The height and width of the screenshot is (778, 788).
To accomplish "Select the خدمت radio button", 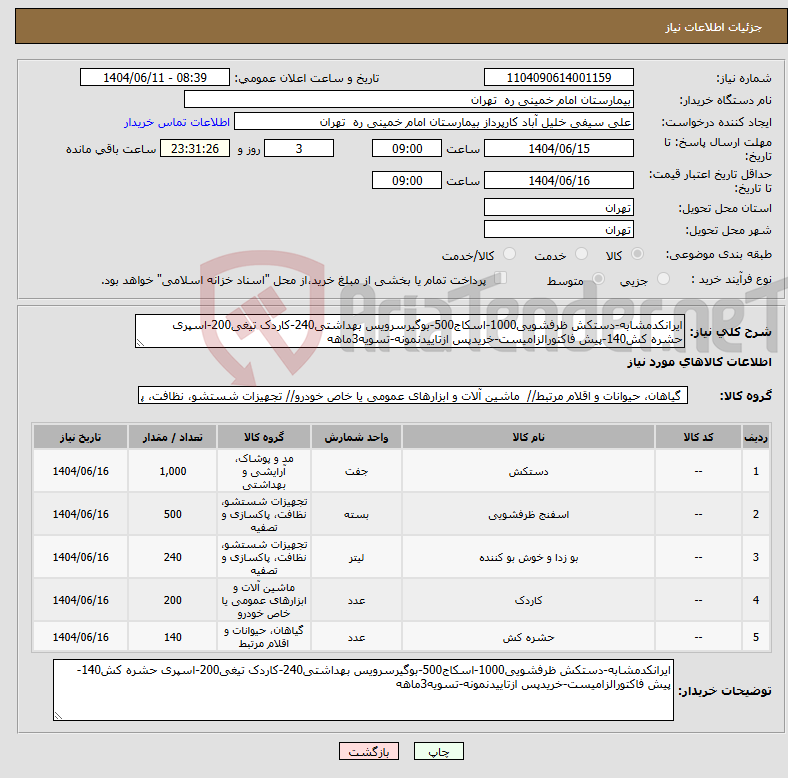I will click(581, 254).
